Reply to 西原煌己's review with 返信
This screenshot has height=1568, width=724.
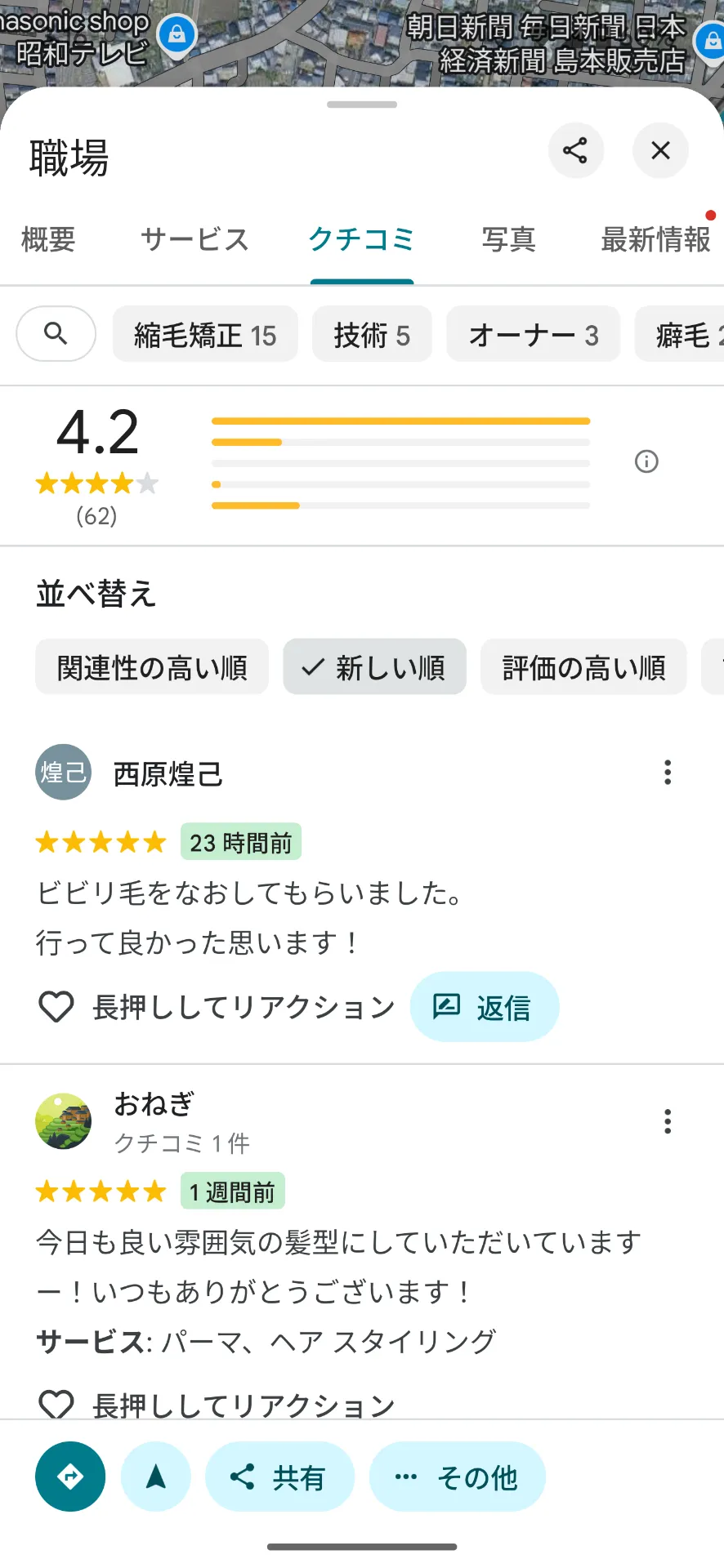(484, 1007)
